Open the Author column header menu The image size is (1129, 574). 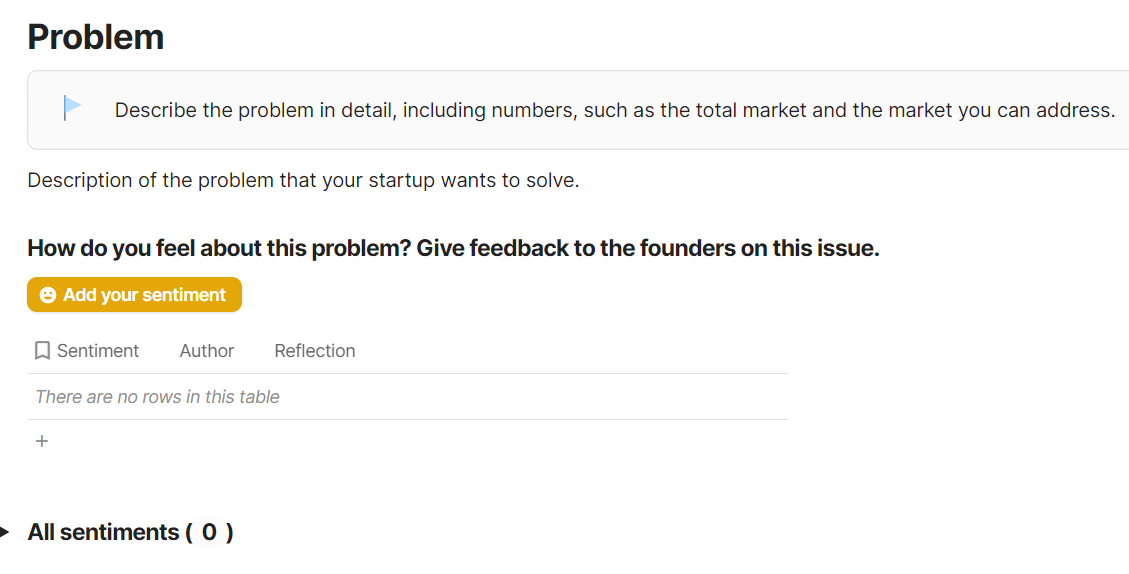[207, 351]
